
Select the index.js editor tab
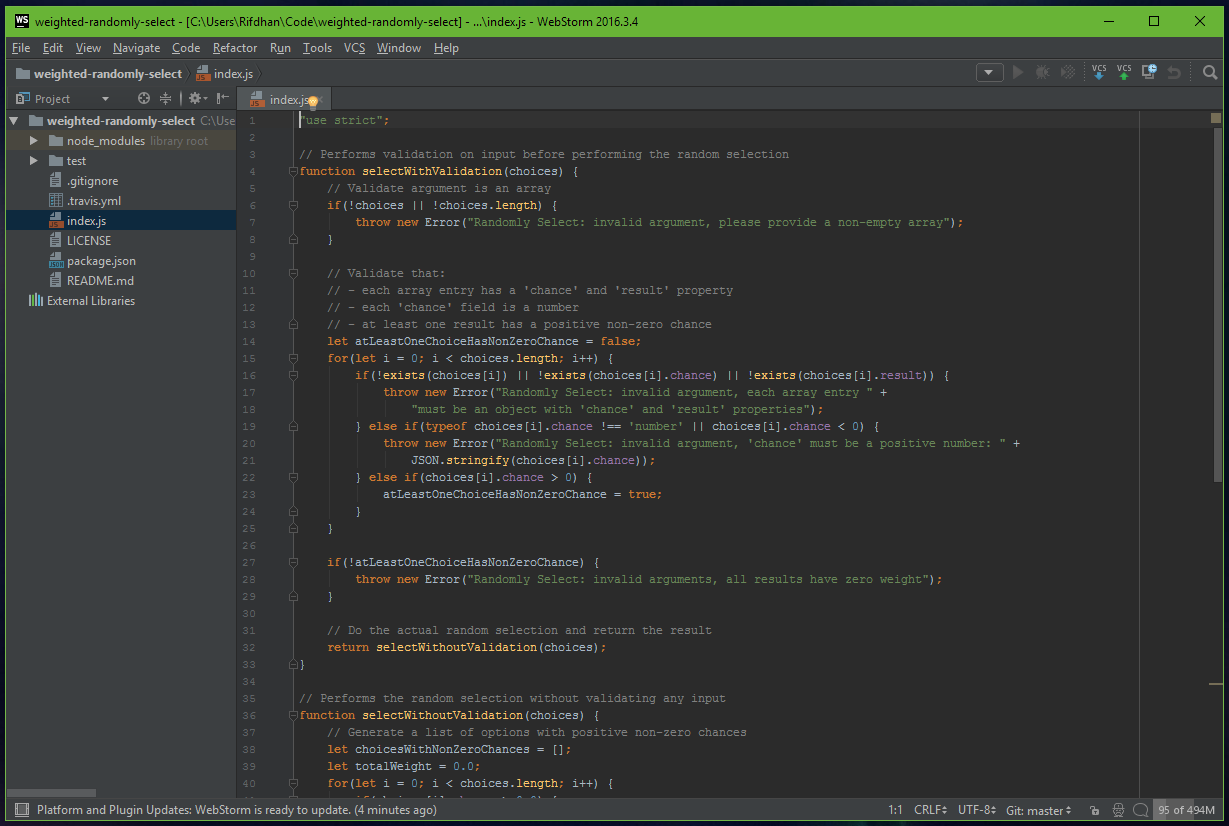288,99
